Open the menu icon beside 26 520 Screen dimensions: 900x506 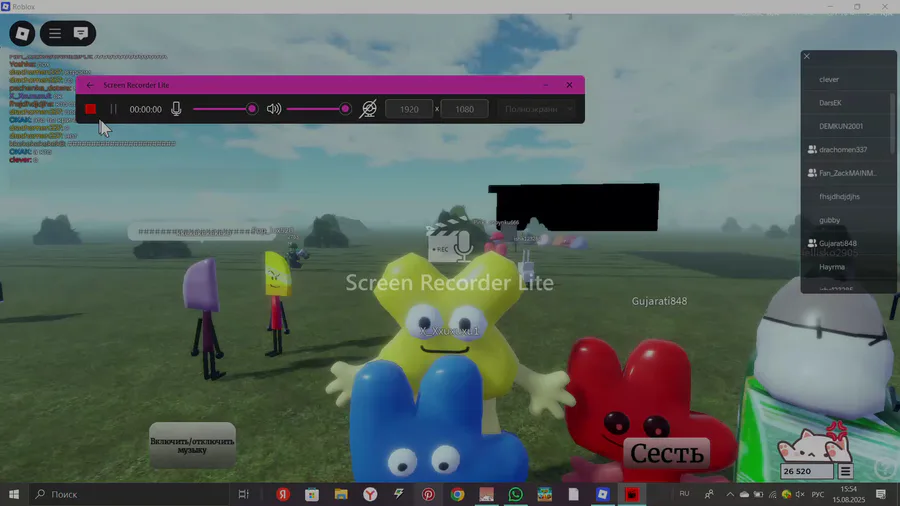click(845, 471)
